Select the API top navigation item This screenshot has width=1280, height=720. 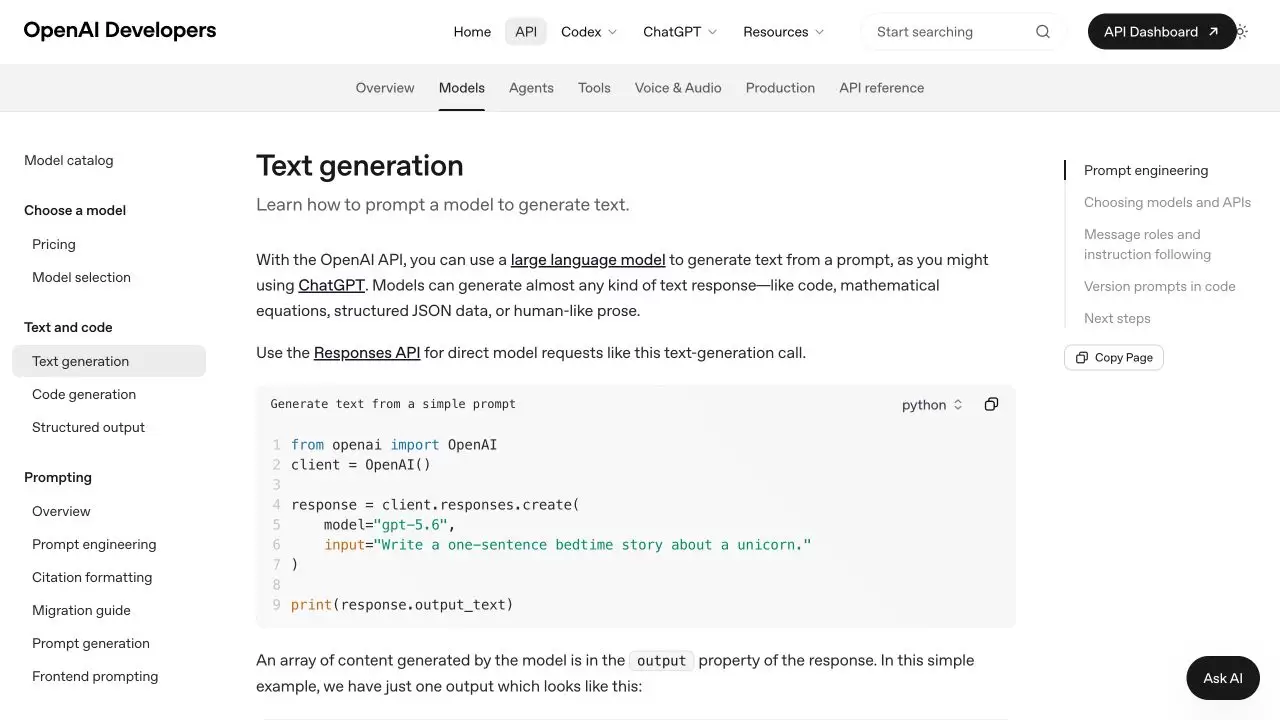coord(526,32)
